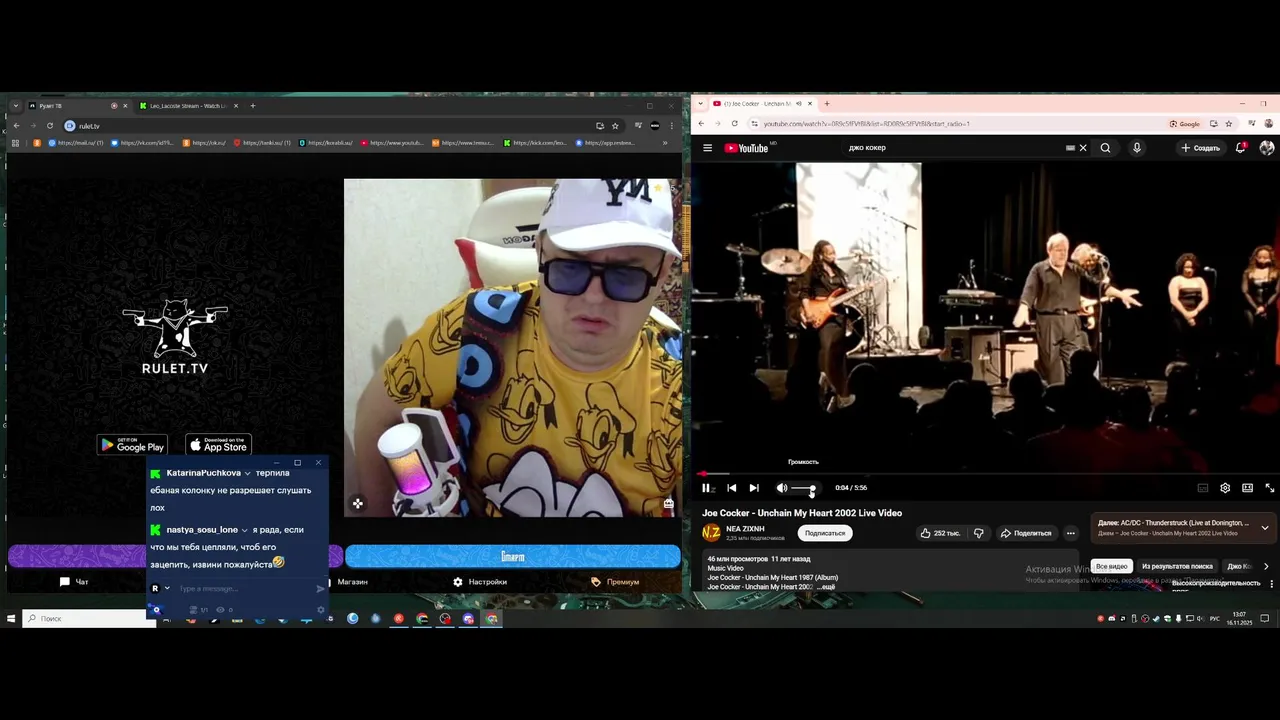This screenshot has height=720, width=1280.
Task: Open the NEA ZIXNH channel avatar
Action: point(711,533)
